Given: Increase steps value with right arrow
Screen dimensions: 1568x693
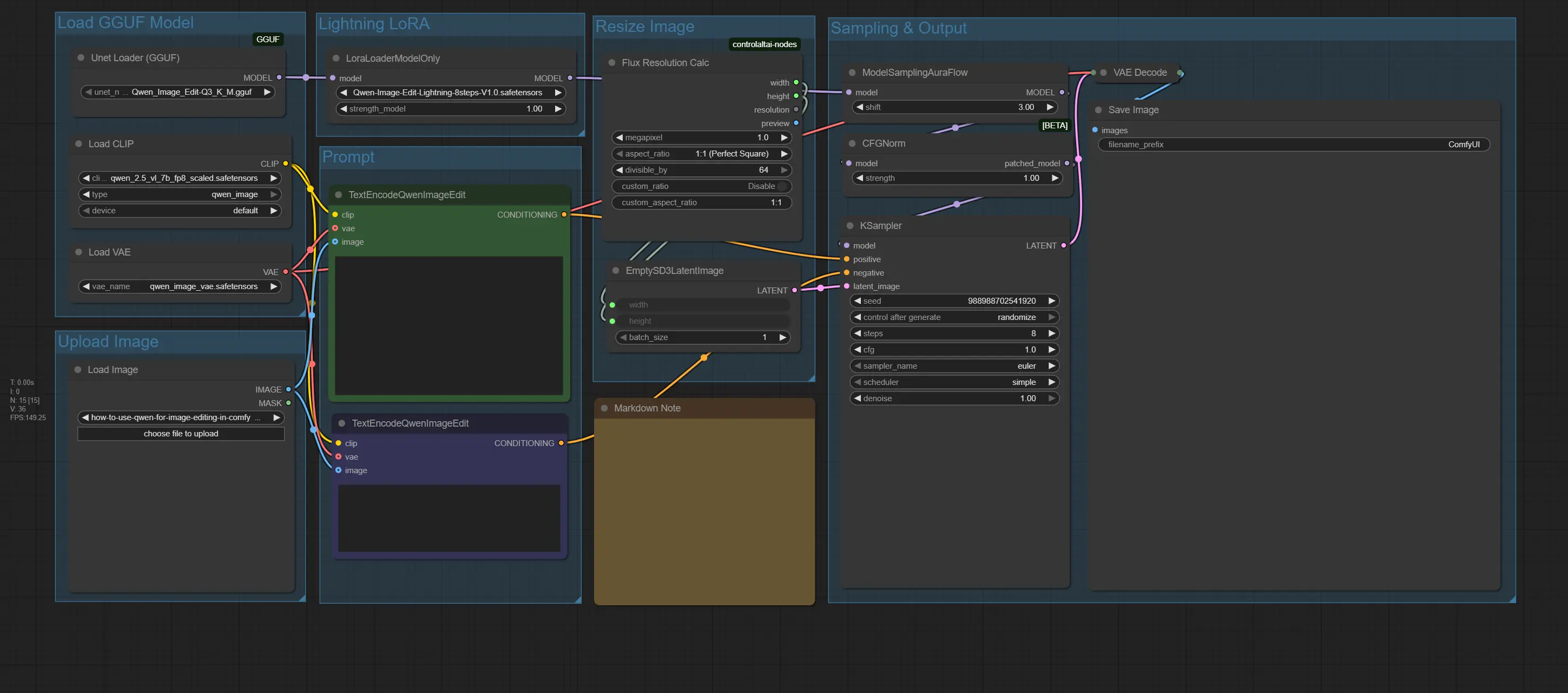Looking at the screenshot, I should (1051, 334).
